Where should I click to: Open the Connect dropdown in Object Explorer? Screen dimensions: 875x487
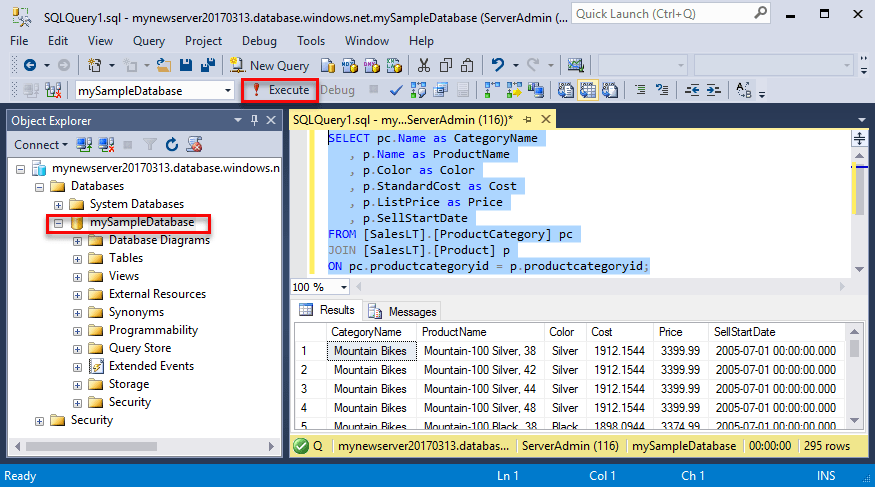click(41, 145)
